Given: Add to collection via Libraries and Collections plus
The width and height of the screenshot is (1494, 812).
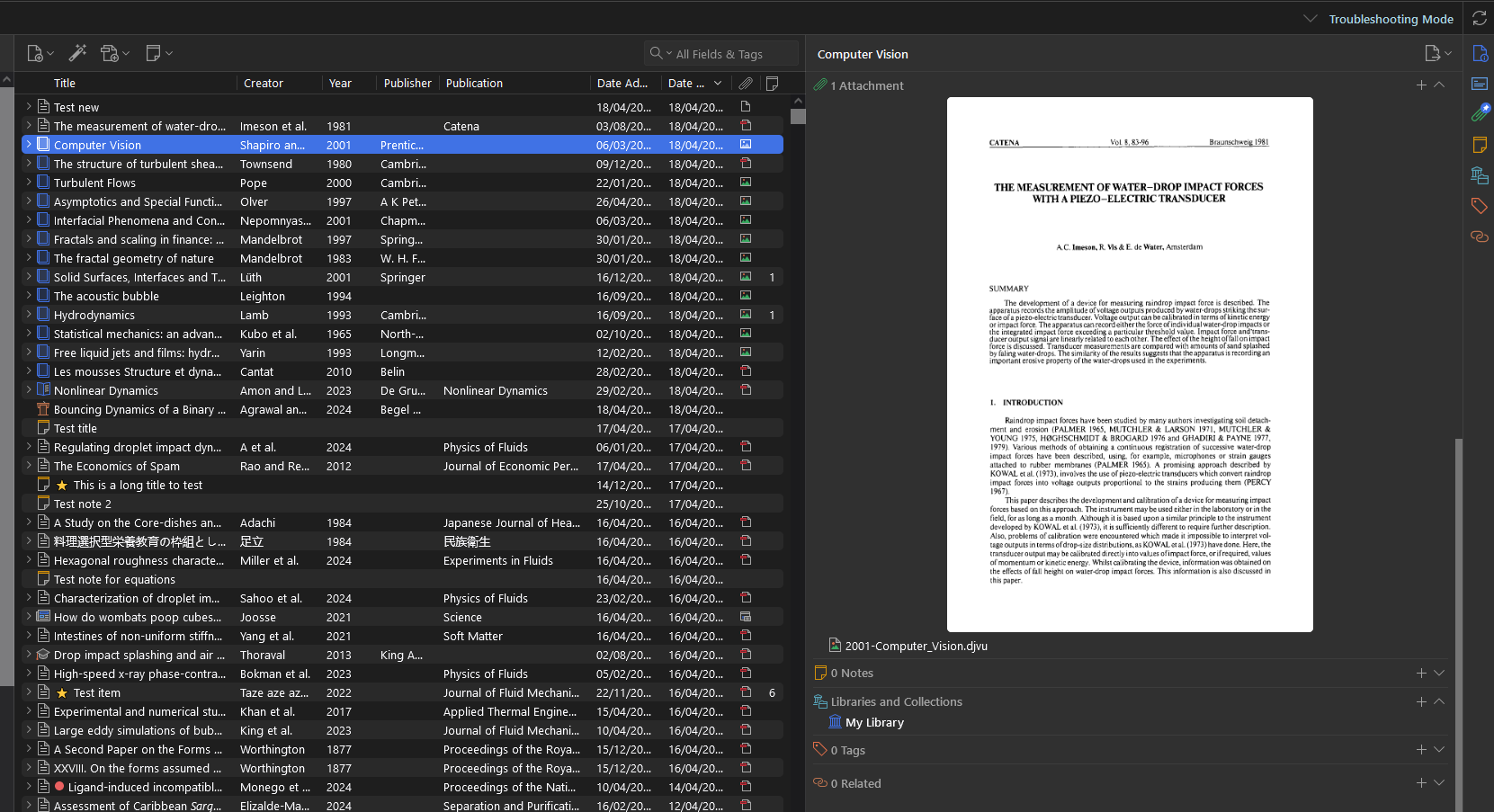Looking at the screenshot, I should (x=1421, y=701).
